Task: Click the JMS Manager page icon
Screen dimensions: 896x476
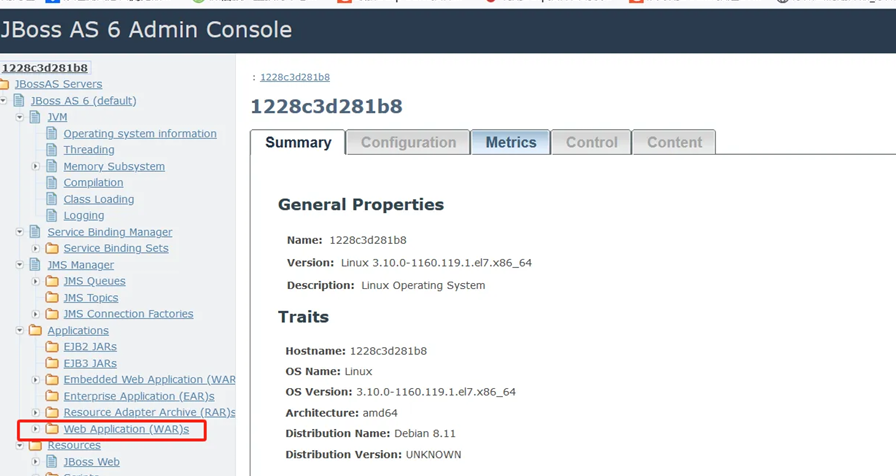Action: [35, 265]
